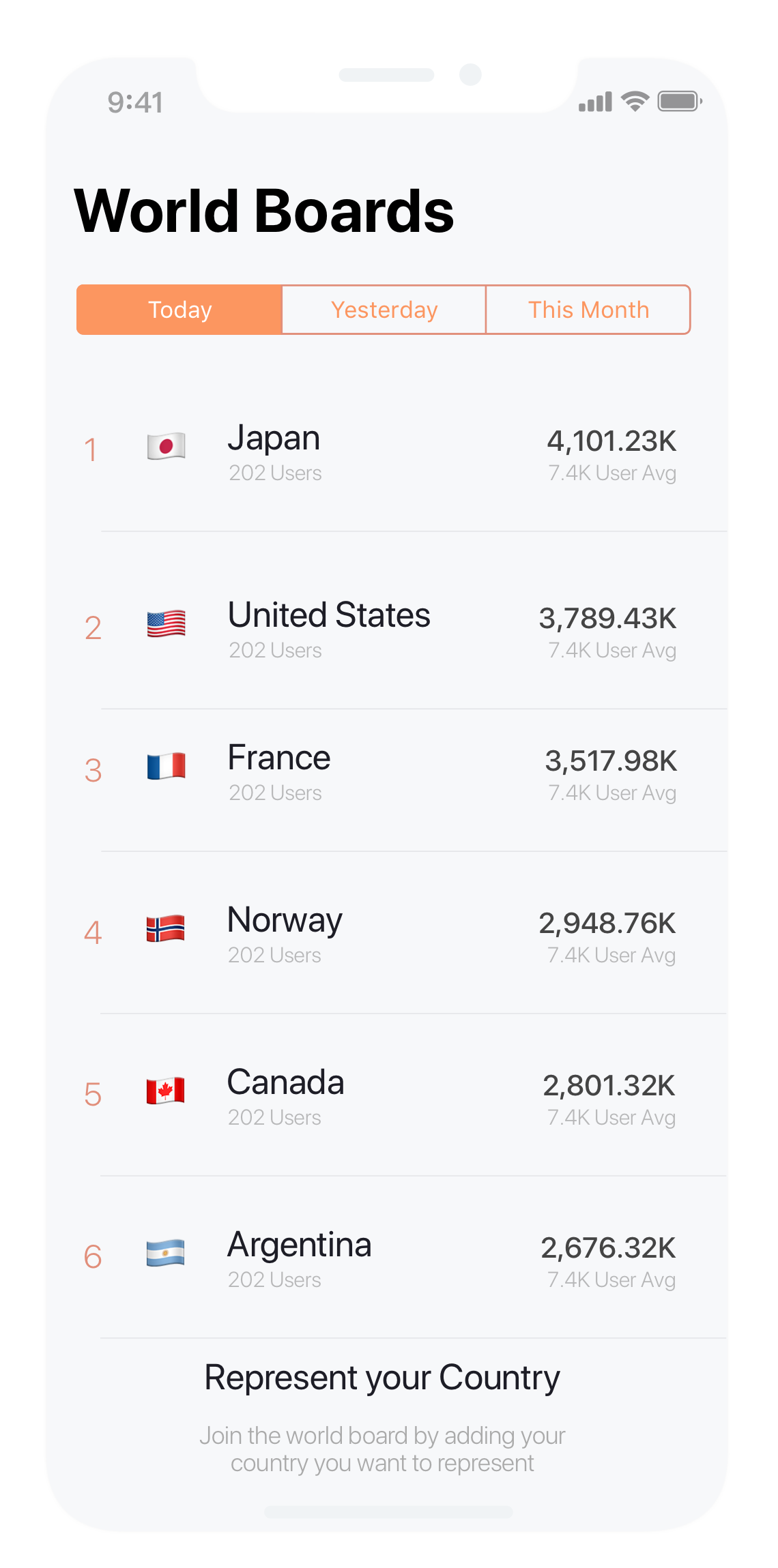Tap Canada's 2,801.32K score
The image size is (778, 1568).
[609, 1086]
